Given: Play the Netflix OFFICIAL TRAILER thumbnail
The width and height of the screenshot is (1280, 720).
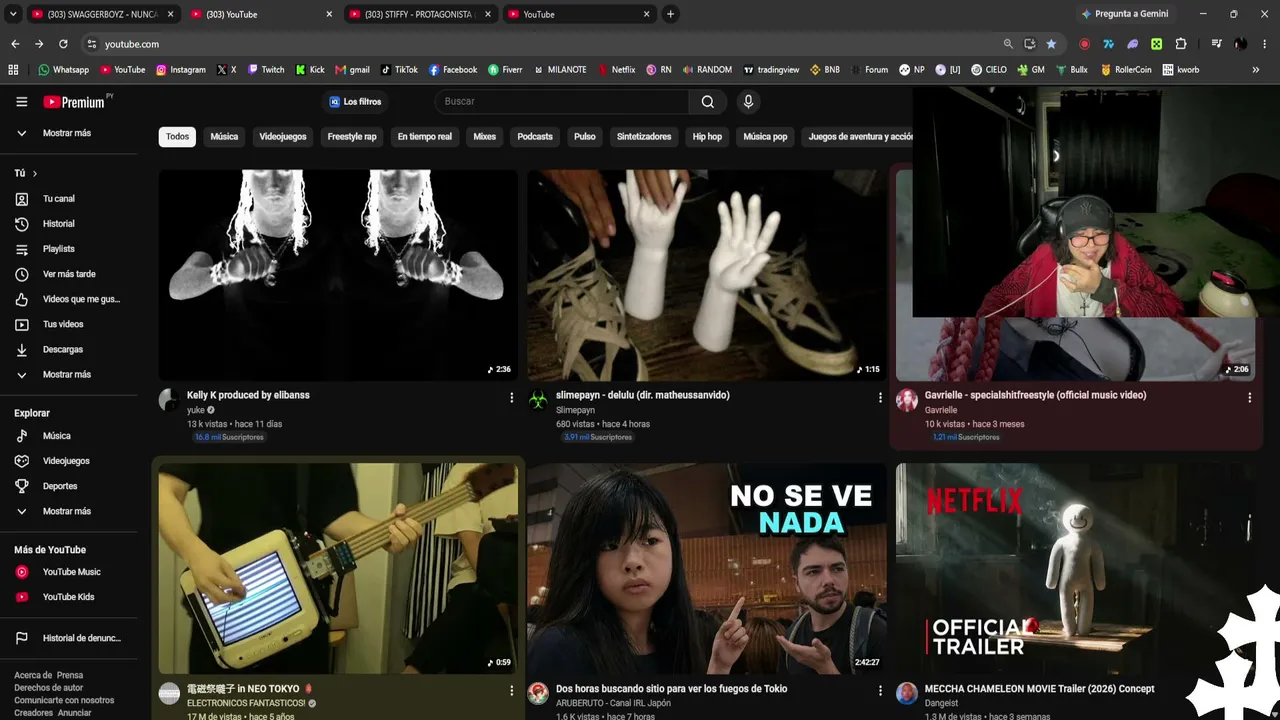Looking at the screenshot, I should [1076, 568].
